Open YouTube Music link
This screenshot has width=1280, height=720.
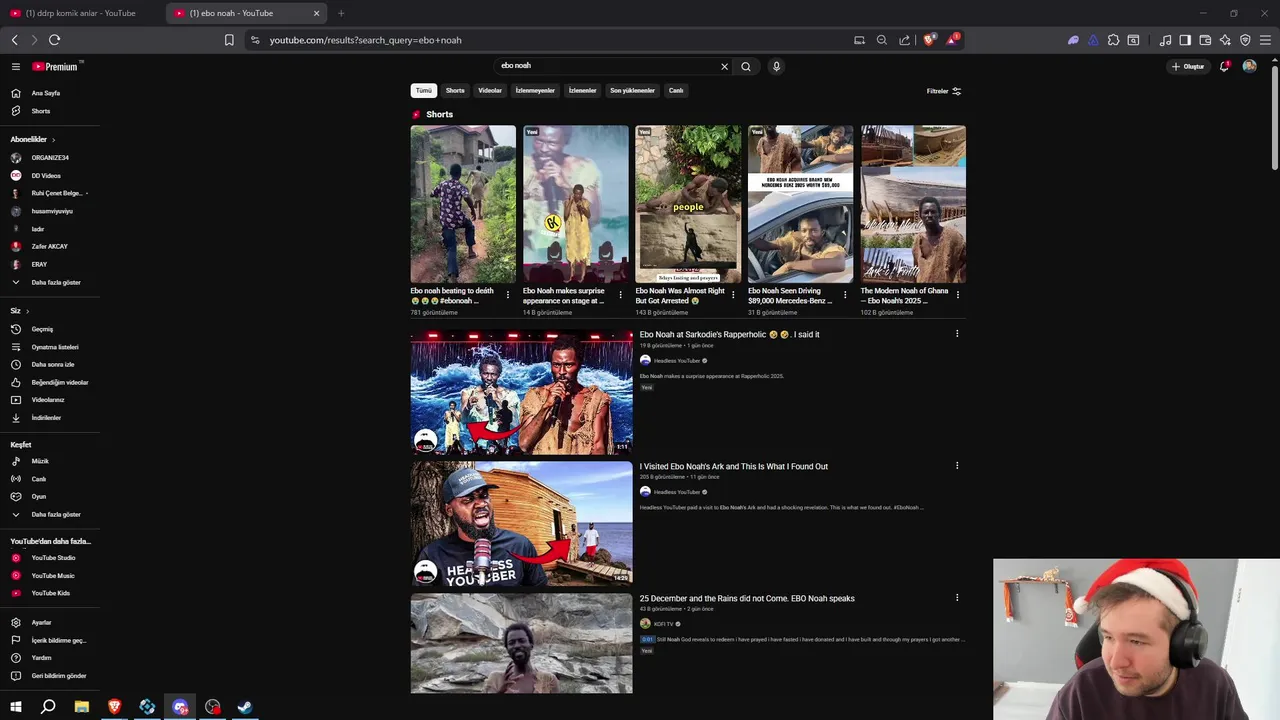(x=50, y=576)
